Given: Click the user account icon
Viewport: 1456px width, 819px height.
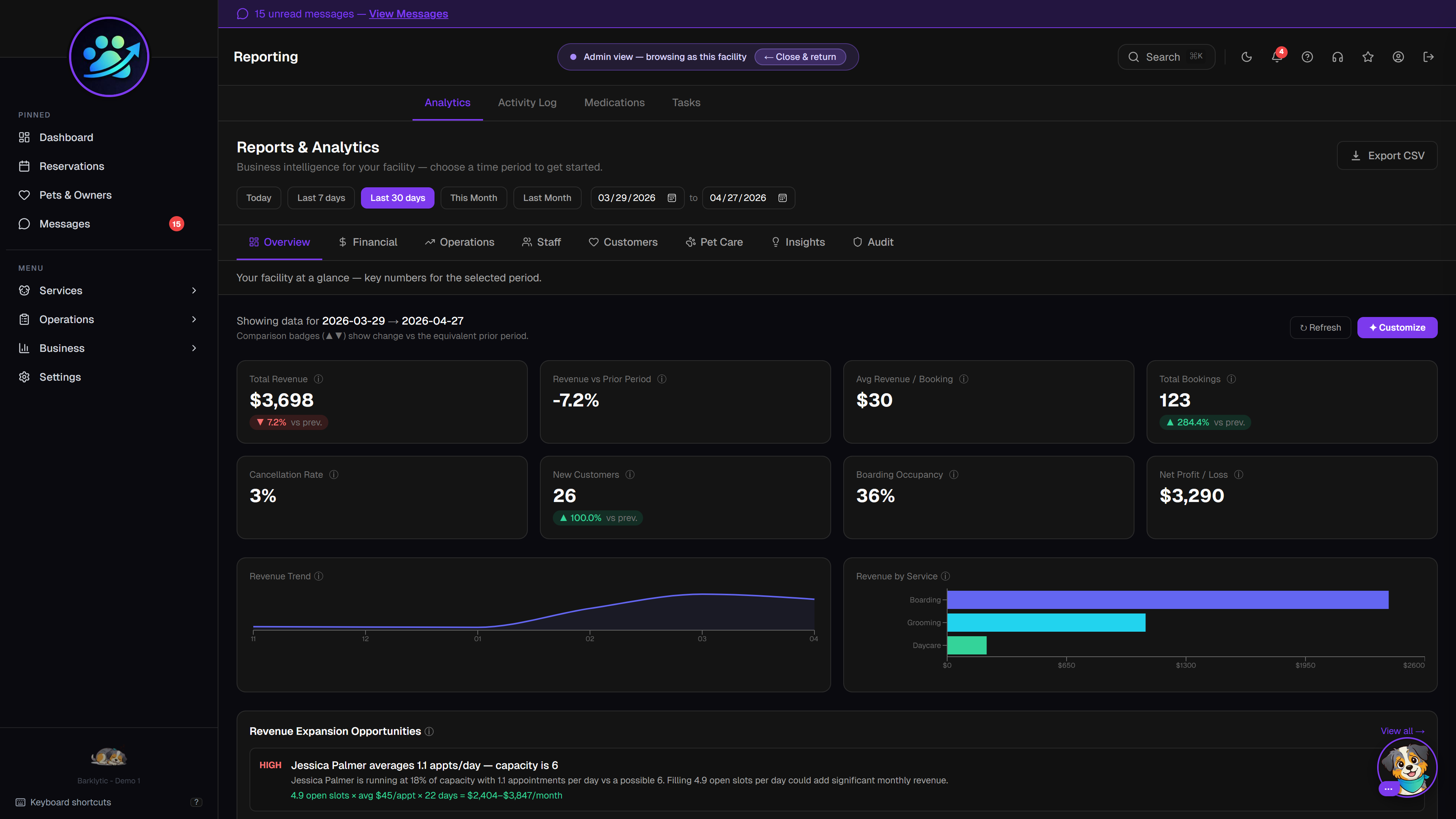Looking at the screenshot, I should click(x=1398, y=56).
